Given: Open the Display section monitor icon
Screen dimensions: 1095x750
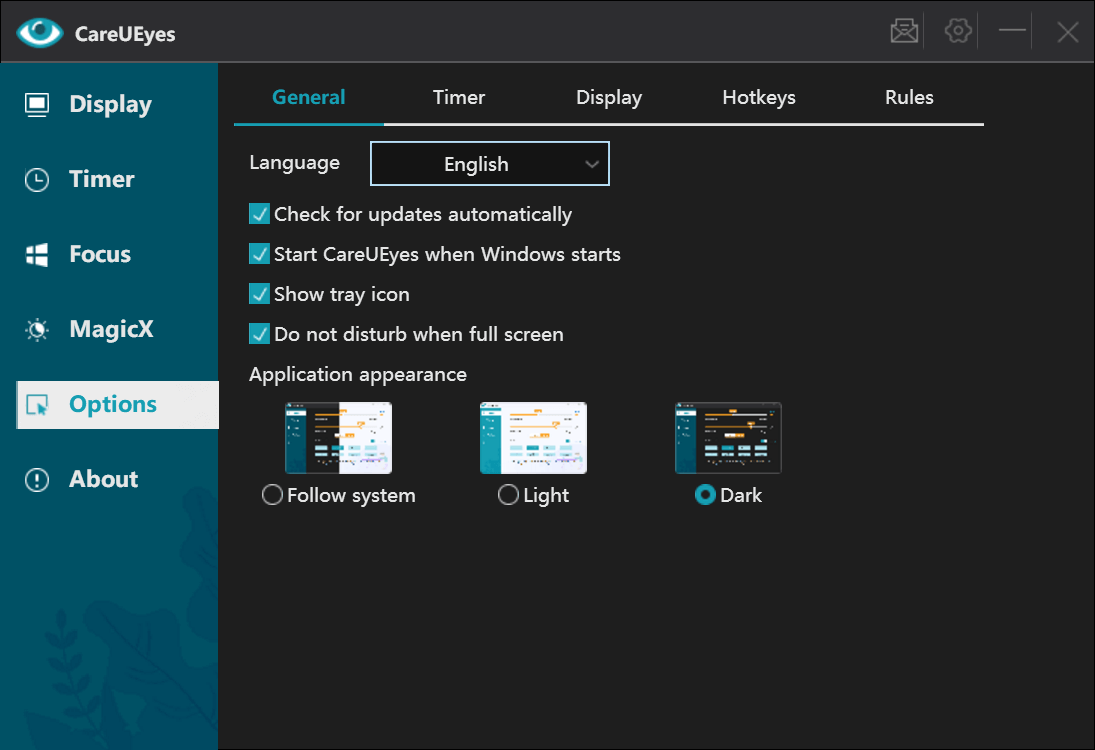Looking at the screenshot, I should tap(37, 105).
